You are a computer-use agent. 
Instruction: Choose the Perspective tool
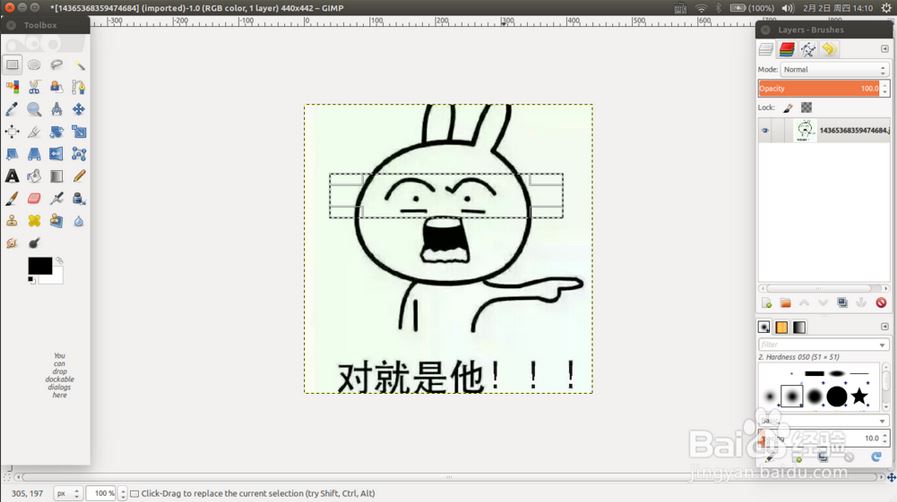pyautogui.click(x=34, y=154)
